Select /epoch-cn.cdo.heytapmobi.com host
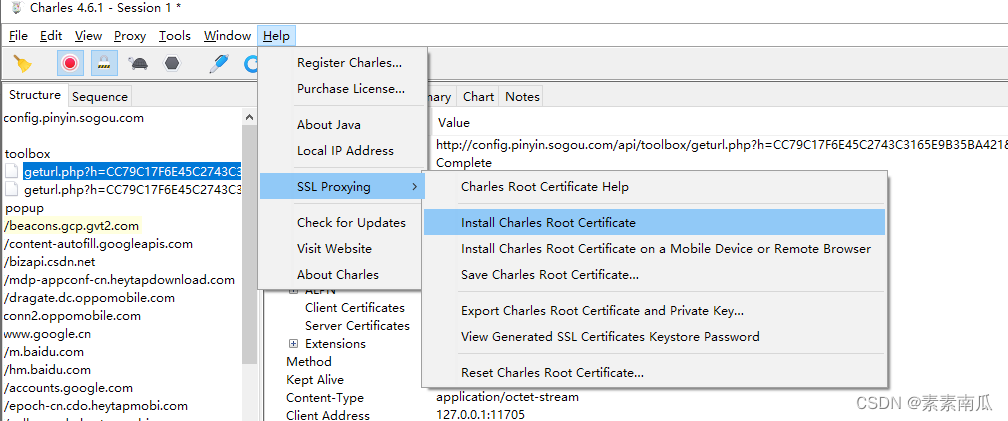Image resolution: width=1008 pixels, height=421 pixels. click(x=96, y=406)
